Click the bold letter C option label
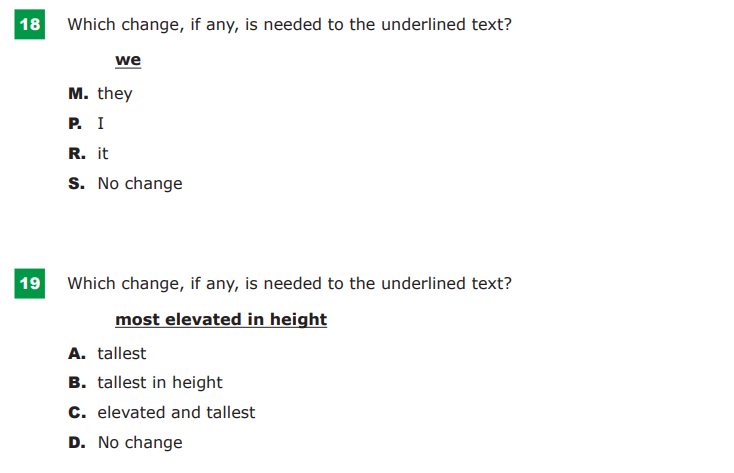Viewport: 734px width, 473px height. click(75, 413)
